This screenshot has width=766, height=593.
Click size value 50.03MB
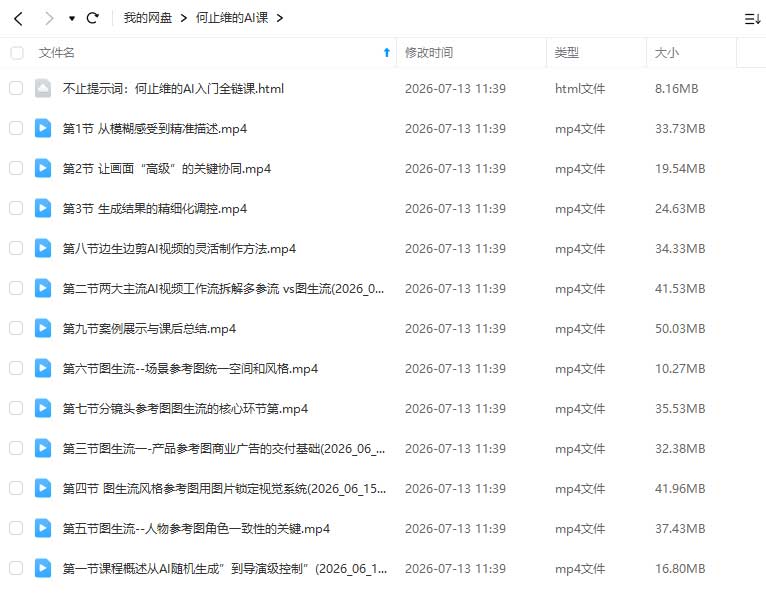click(680, 328)
